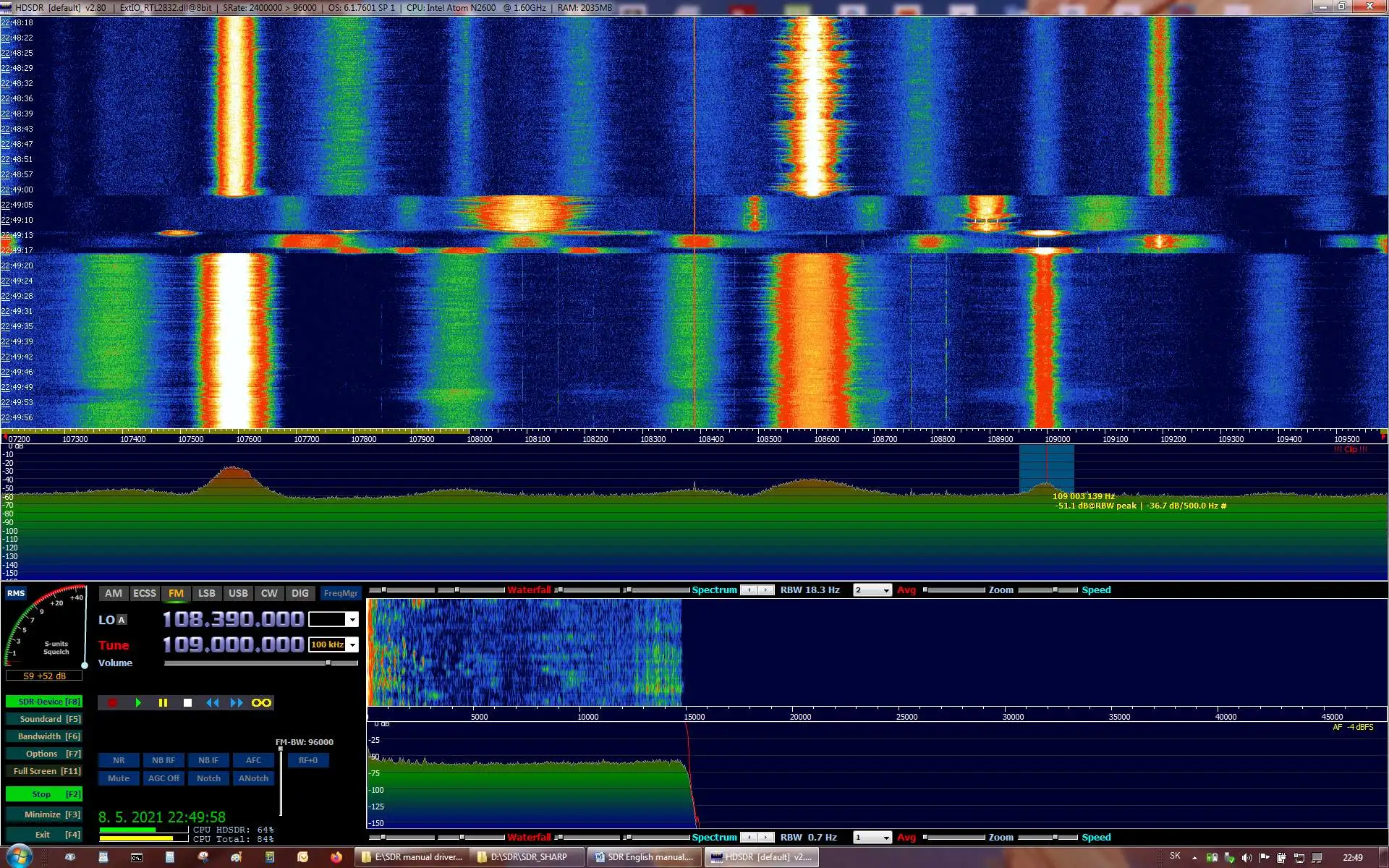Pause playback with the yellow pause icon
This screenshot has width=1389, height=868.
click(163, 702)
